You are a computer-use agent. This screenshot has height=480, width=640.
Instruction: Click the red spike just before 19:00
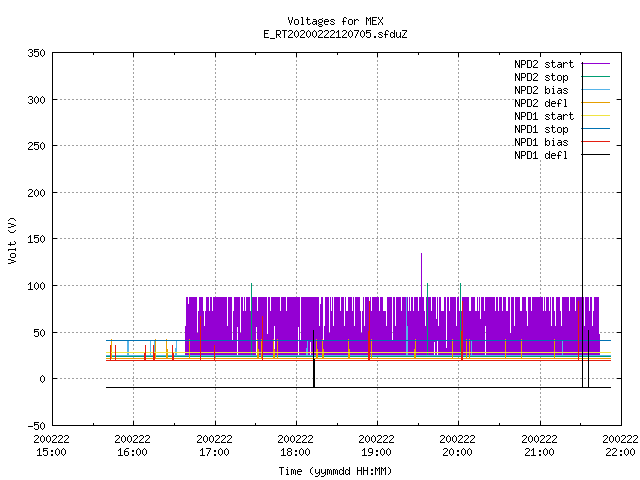(x=369, y=331)
